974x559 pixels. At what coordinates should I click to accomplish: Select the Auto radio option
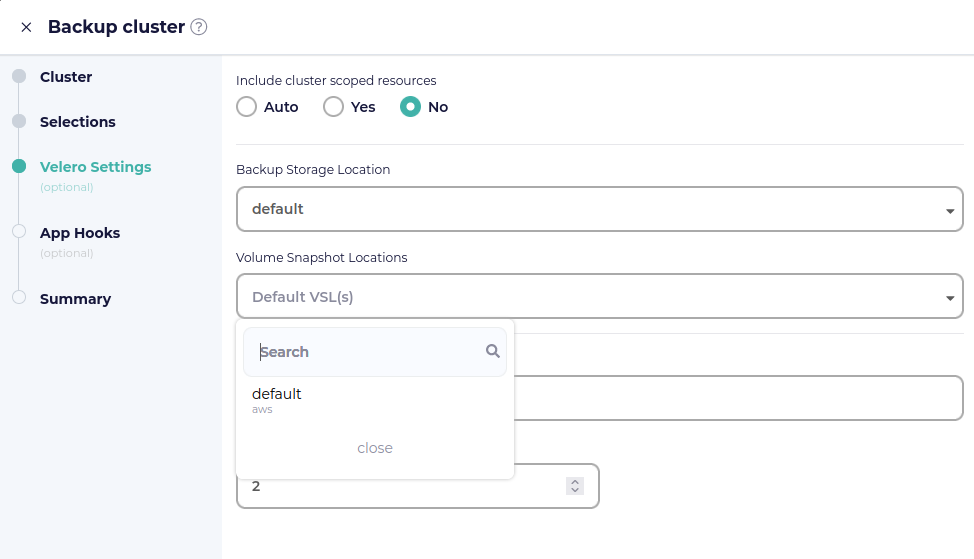point(247,107)
